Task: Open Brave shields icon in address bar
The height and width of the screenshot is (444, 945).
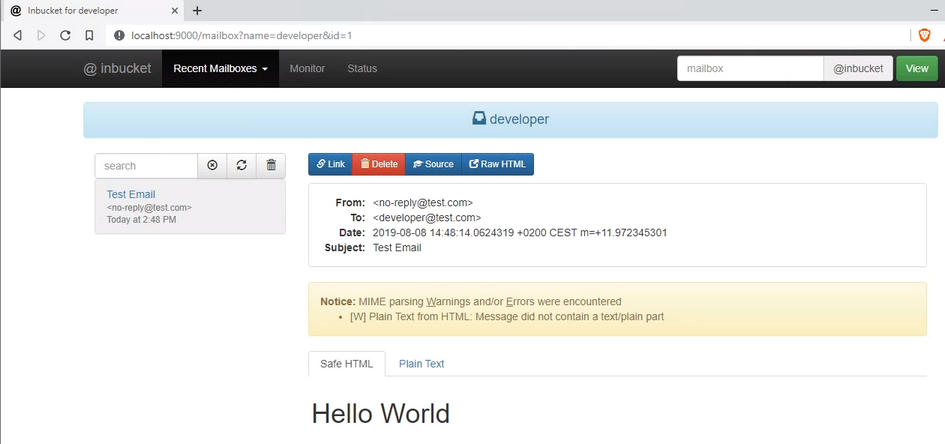Action: 923,35
